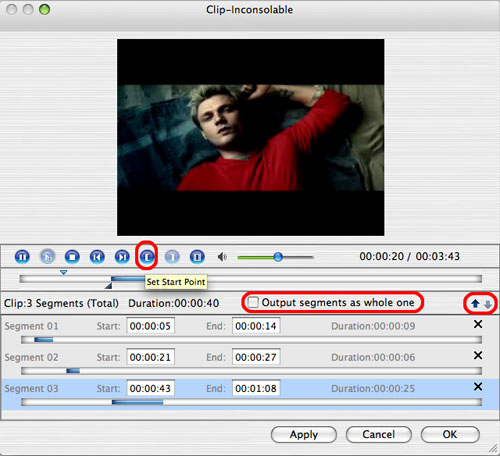Delete Segment 01 with X icon

click(478, 324)
